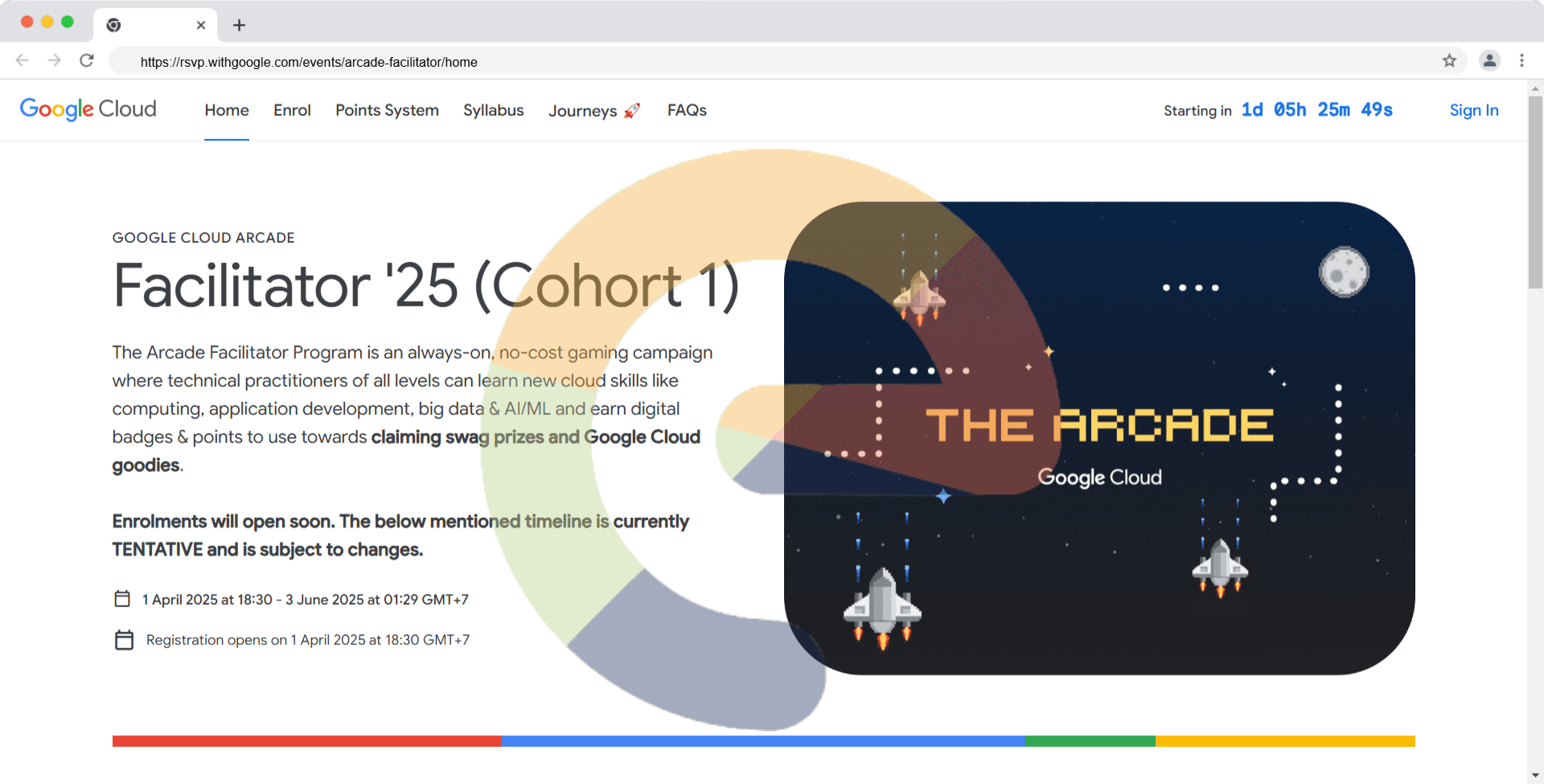Click the Registration opens on 1 April text
The image size is (1544, 784).
coord(308,640)
